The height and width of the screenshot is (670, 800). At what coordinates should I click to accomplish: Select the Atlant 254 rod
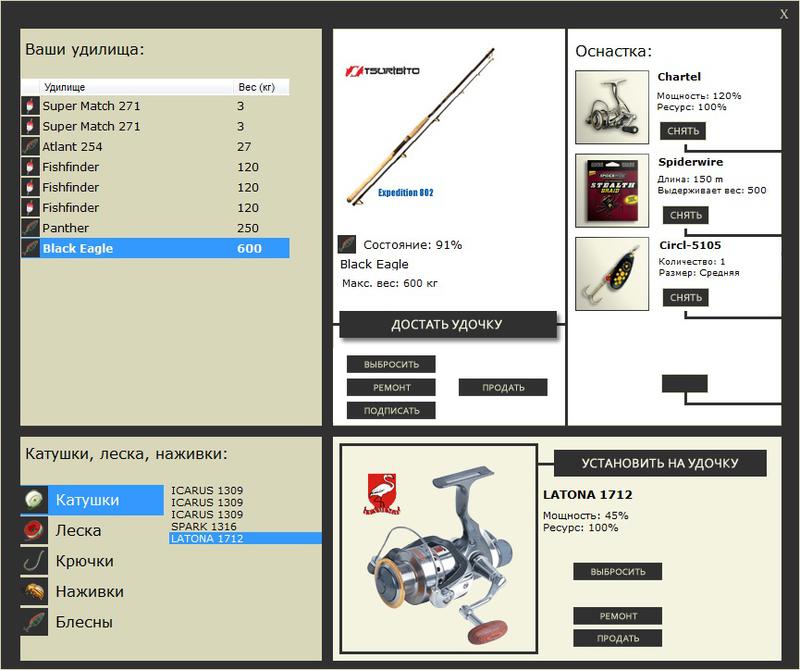coord(155,146)
